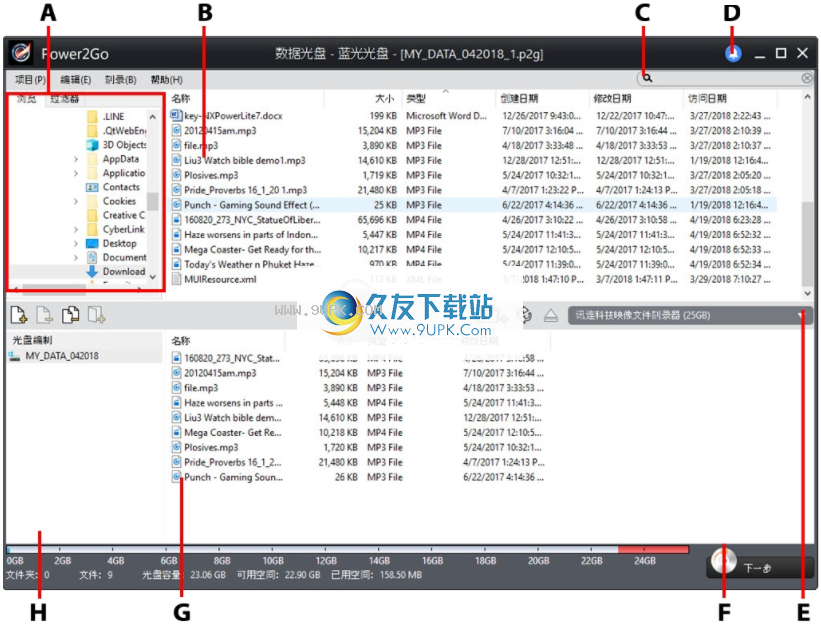Click the fourth disc toolbar icon with plus
The image size is (821, 626).
pos(96,315)
